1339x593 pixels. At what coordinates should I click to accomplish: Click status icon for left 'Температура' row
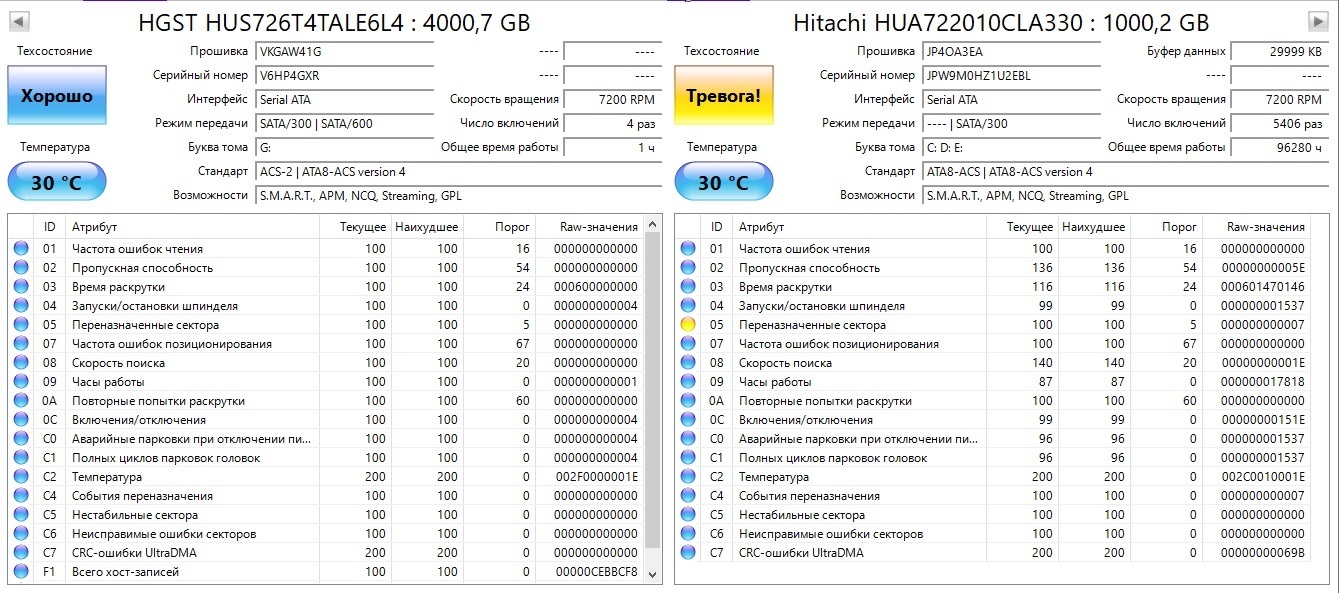(x=21, y=477)
